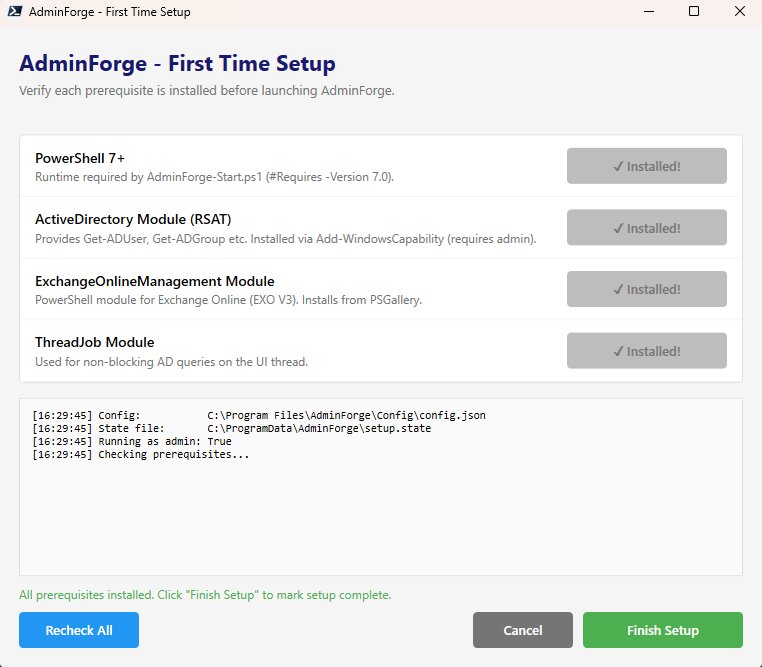Image resolution: width=762 pixels, height=667 pixels.
Task: Select ExchangeOnlineManagement Module heading
Action: (x=155, y=281)
